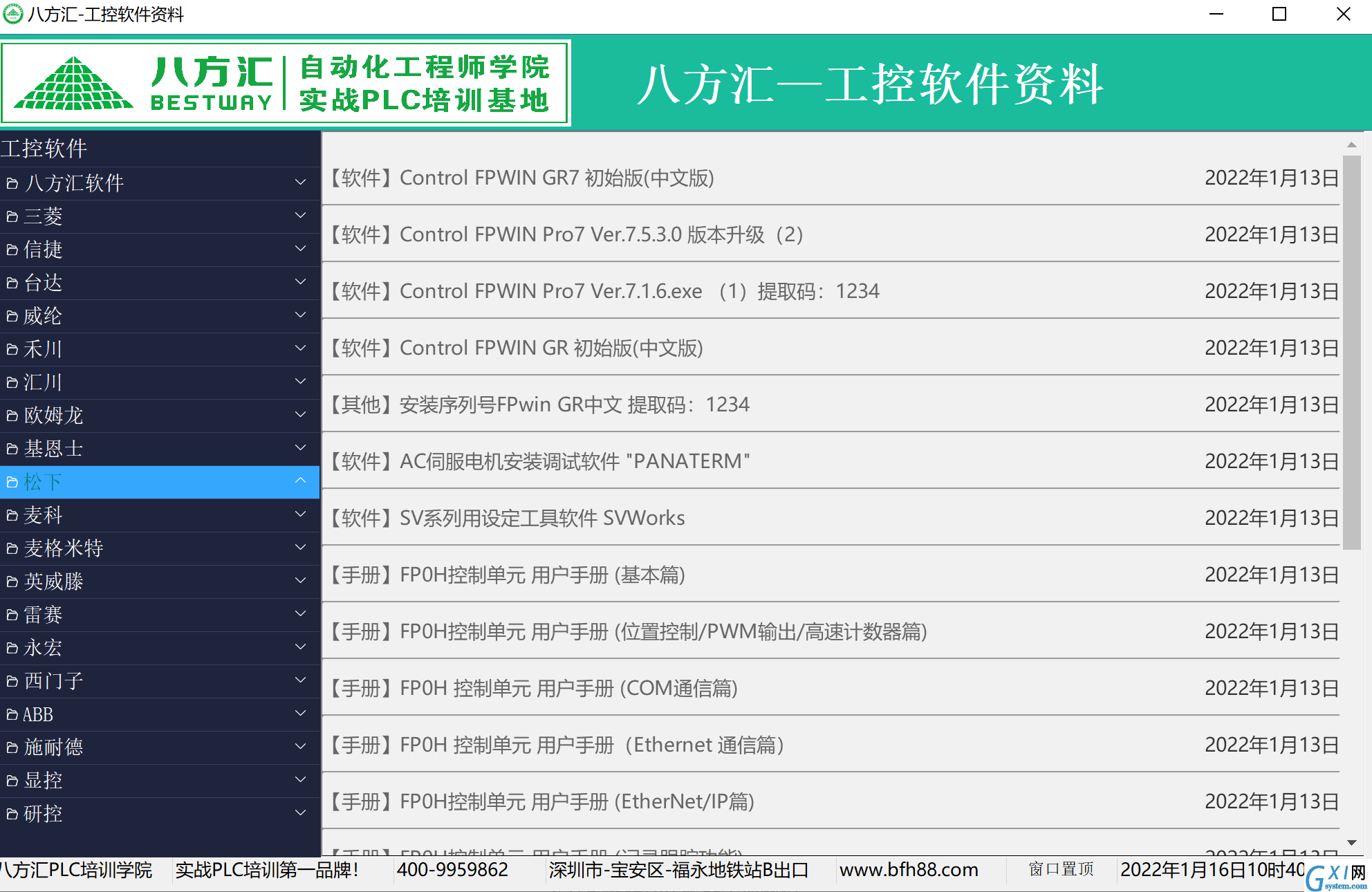Image resolution: width=1372 pixels, height=892 pixels.
Task: Click the folder icon beside 台达
Action: pyautogui.click(x=12, y=283)
